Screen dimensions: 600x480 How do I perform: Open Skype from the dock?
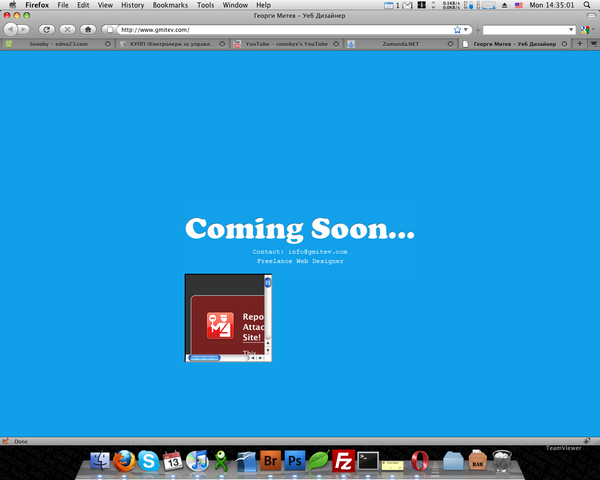coord(148,461)
